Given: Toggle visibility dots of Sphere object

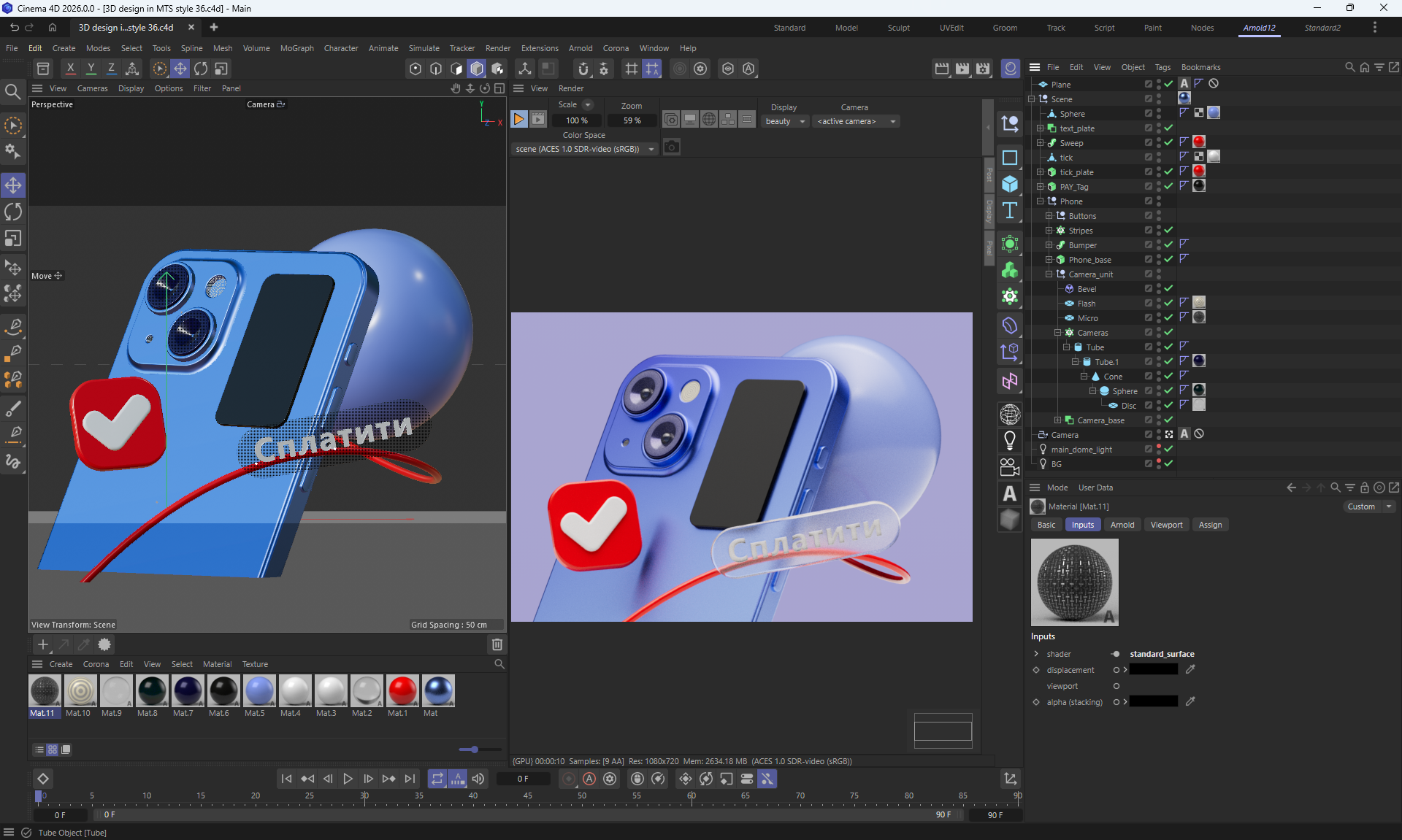Looking at the screenshot, I should tap(1159, 113).
